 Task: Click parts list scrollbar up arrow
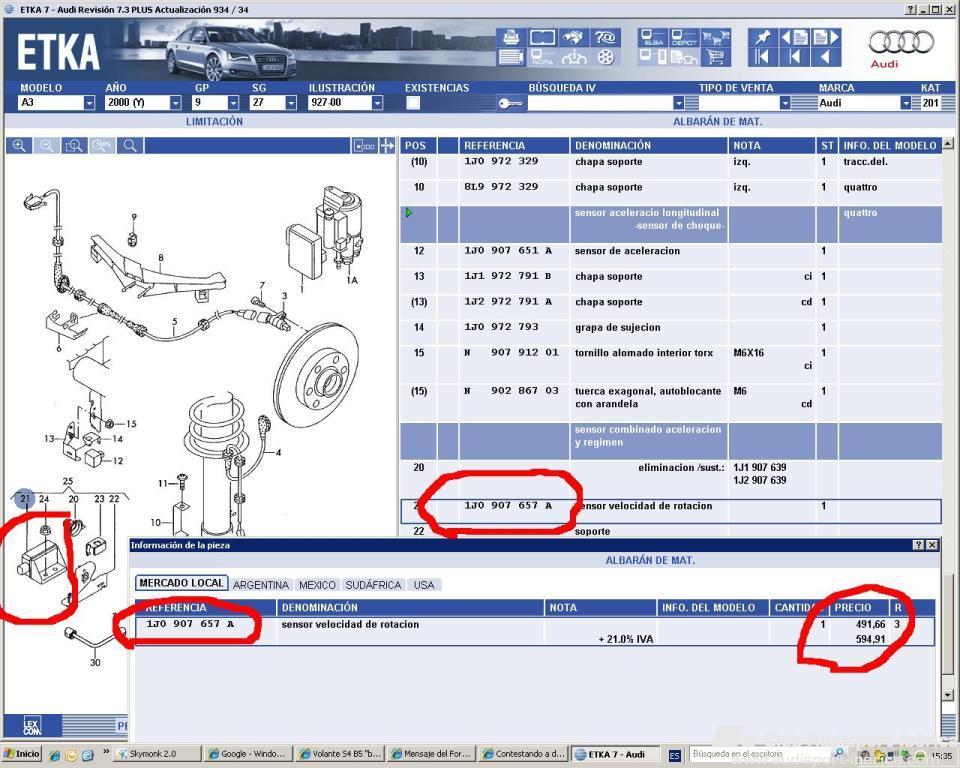(948, 144)
